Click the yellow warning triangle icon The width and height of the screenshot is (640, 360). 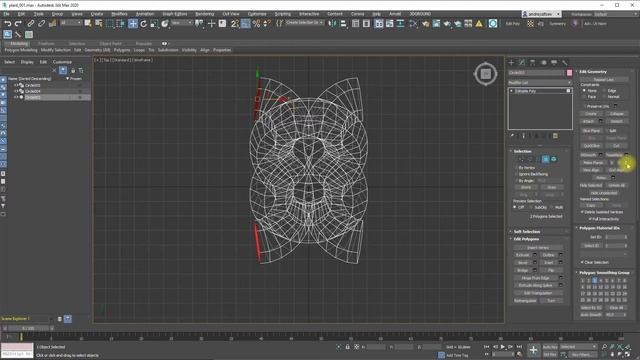tap(479, 24)
